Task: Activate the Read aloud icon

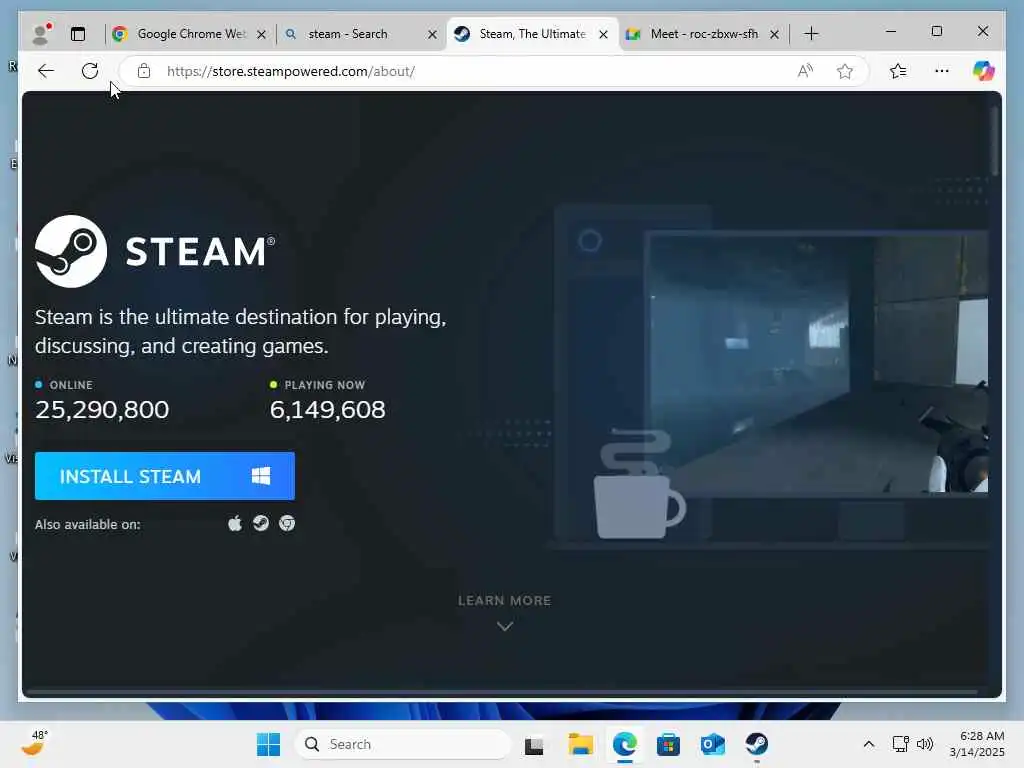Action: pyautogui.click(x=805, y=71)
